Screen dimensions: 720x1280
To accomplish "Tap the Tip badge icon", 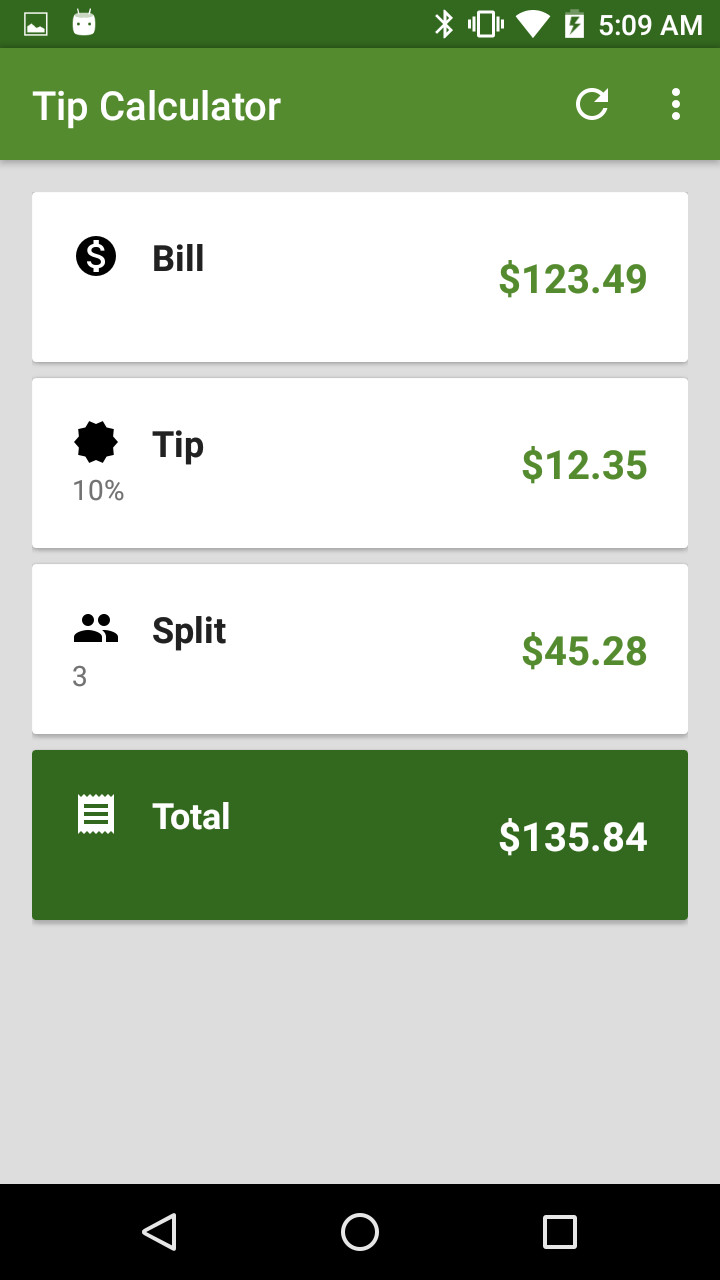I will point(96,442).
